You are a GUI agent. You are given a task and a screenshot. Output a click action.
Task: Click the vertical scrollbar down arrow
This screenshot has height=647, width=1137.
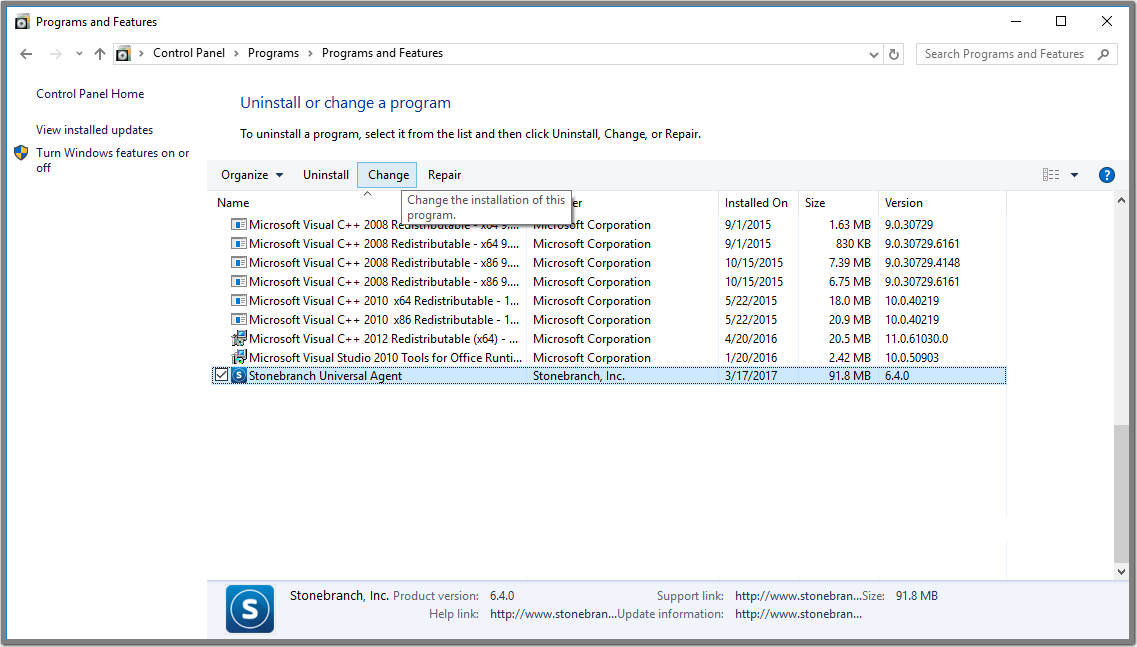(x=1121, y=571)
